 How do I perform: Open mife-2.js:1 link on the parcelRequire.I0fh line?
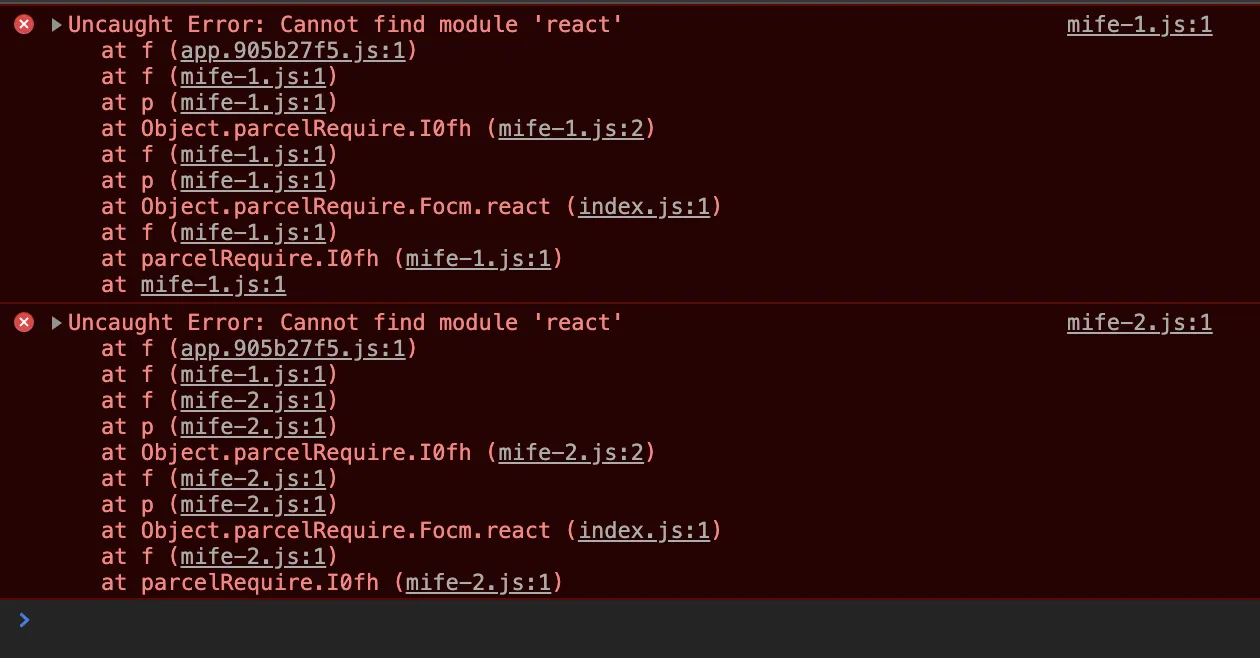click(478, 583)
